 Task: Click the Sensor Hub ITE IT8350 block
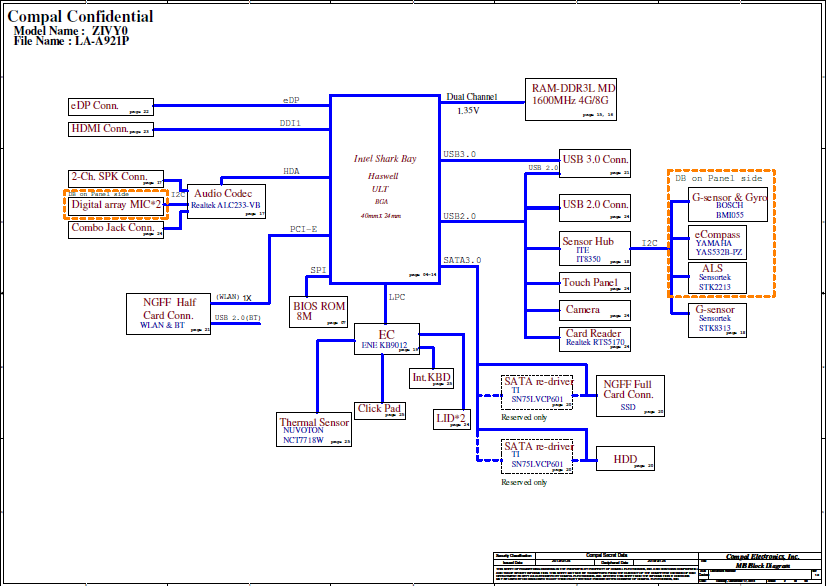(x=596, y=248)
